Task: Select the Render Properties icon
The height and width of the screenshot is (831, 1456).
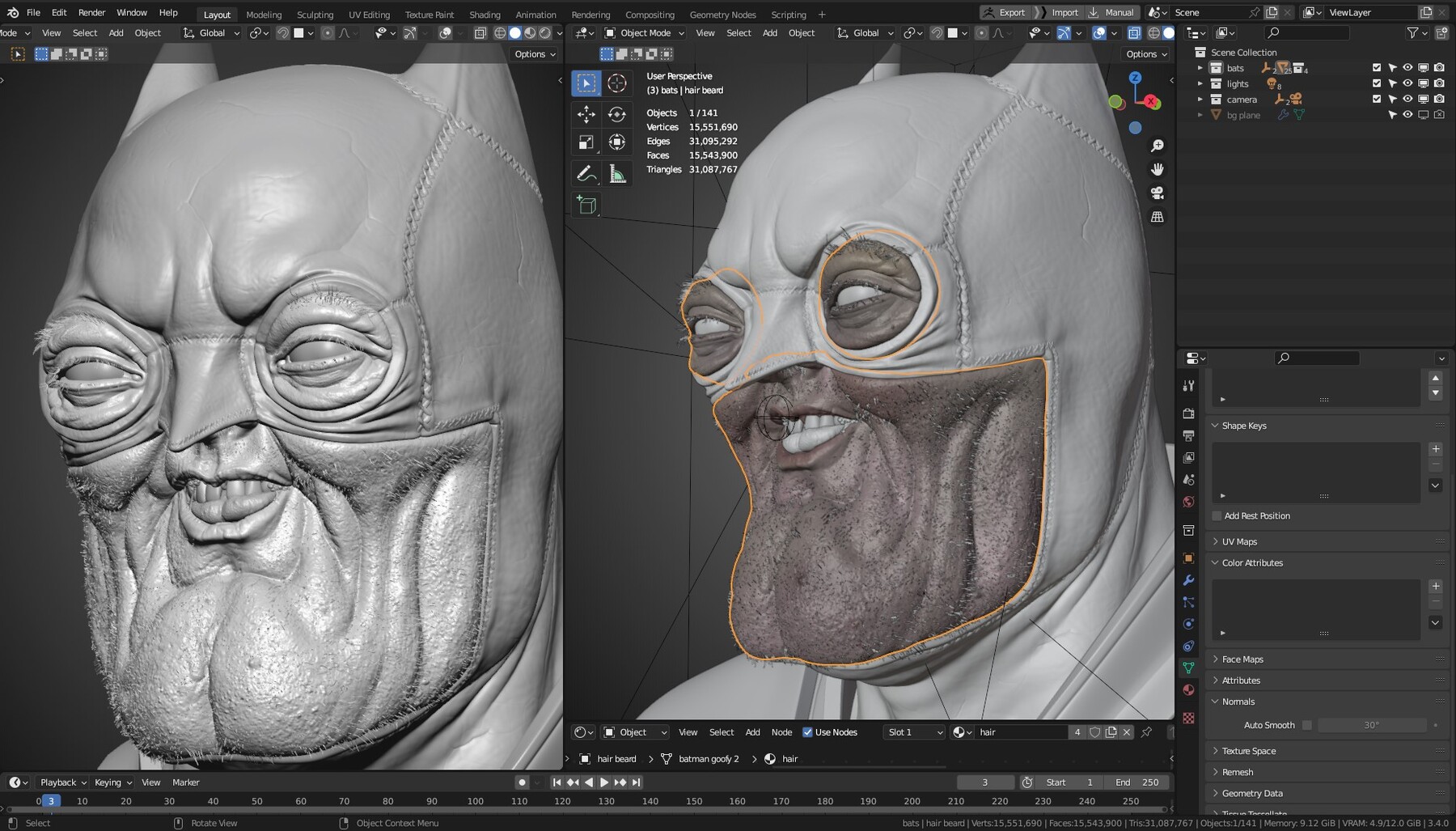Action: [1188, 413]
